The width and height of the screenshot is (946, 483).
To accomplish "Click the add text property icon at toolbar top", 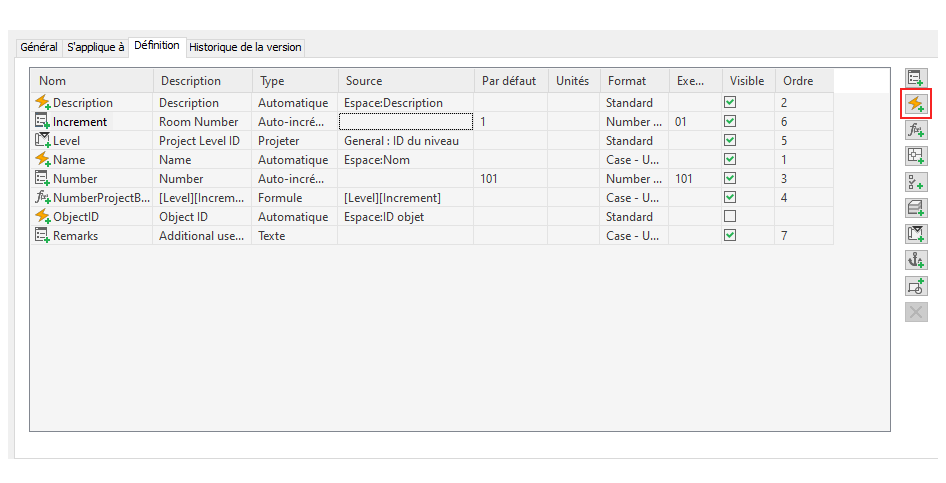I will pyautogui.click(x=916, y=77).
